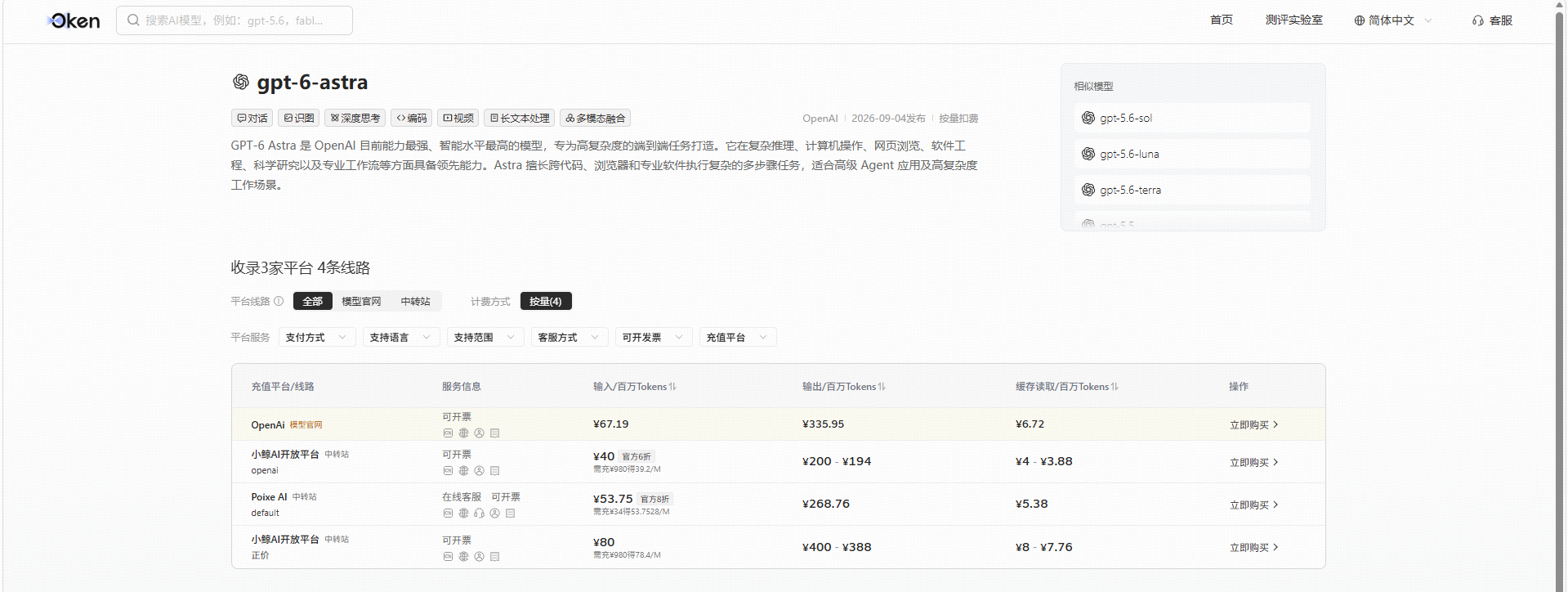Click the CN icon in the OpenAi row

pyautogui.click(x=448, y=433)
